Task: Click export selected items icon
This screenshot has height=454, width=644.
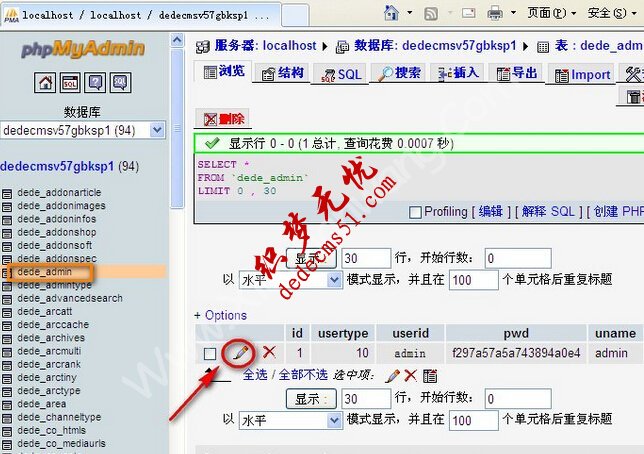Action: [x=430, y=376]
